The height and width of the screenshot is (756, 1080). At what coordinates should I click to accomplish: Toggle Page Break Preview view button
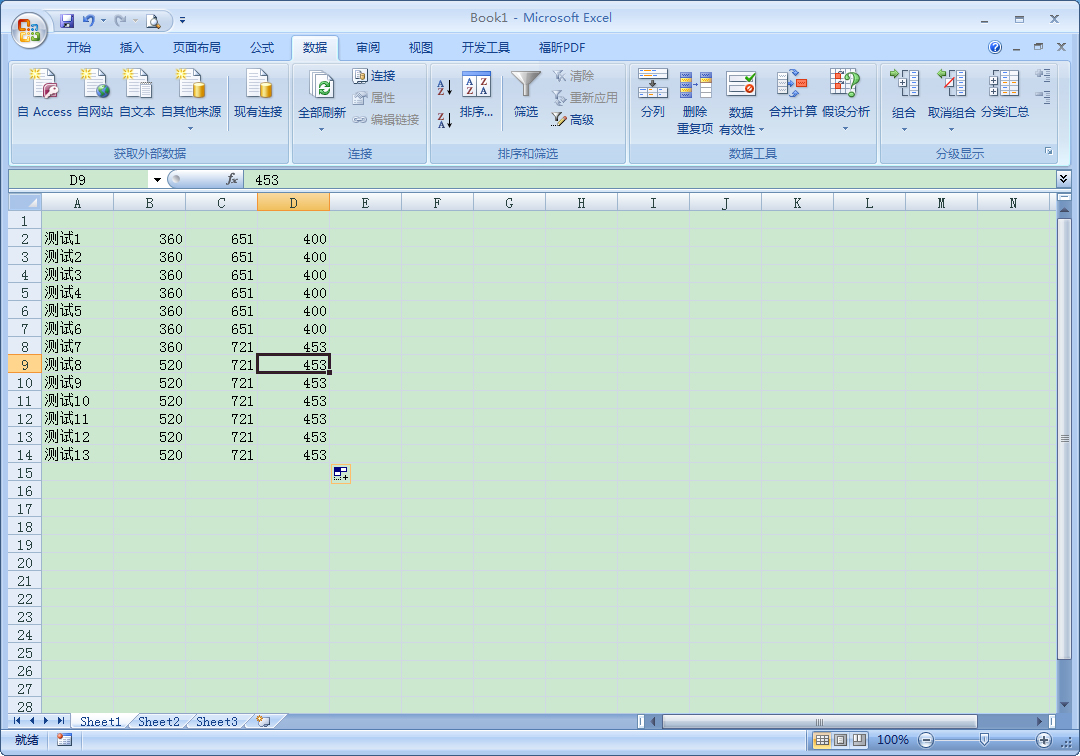pyautogui.click(x=858, y=740)
